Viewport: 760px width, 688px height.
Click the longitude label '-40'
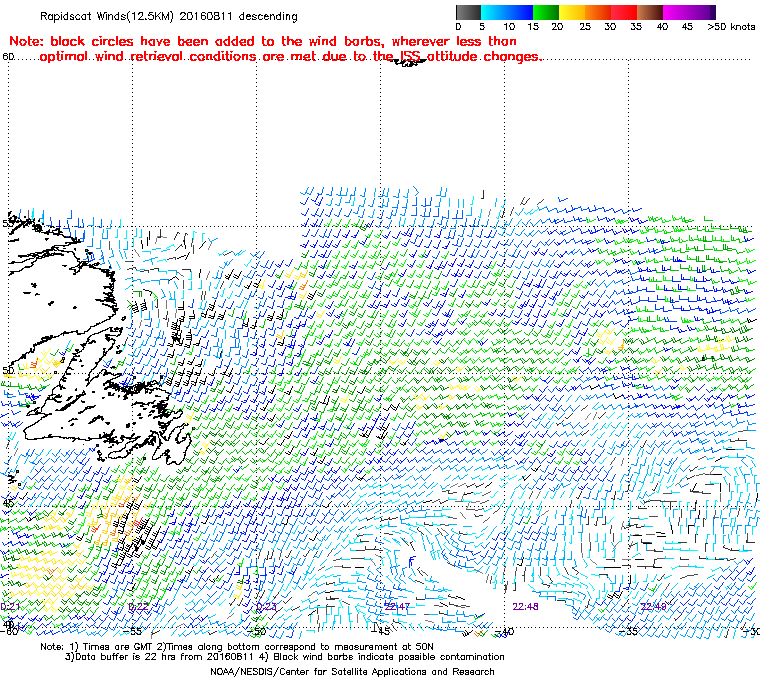pos(505,631)
